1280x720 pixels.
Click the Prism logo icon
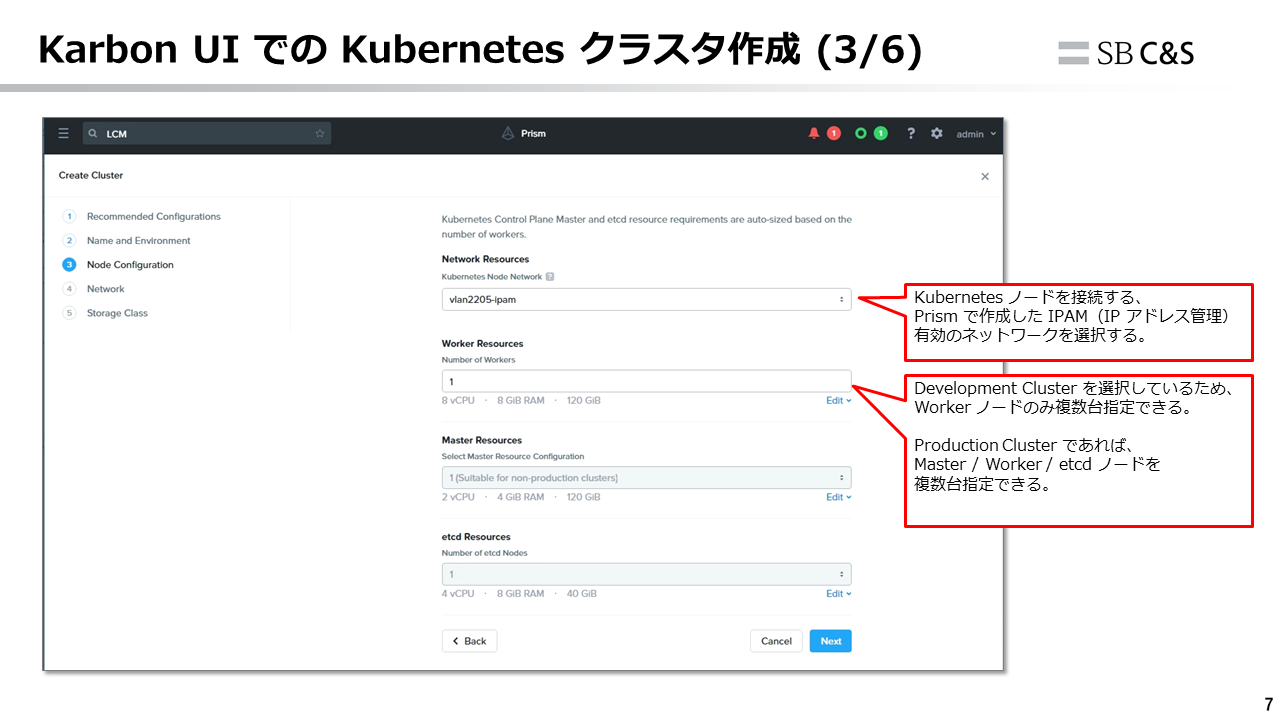508,133
